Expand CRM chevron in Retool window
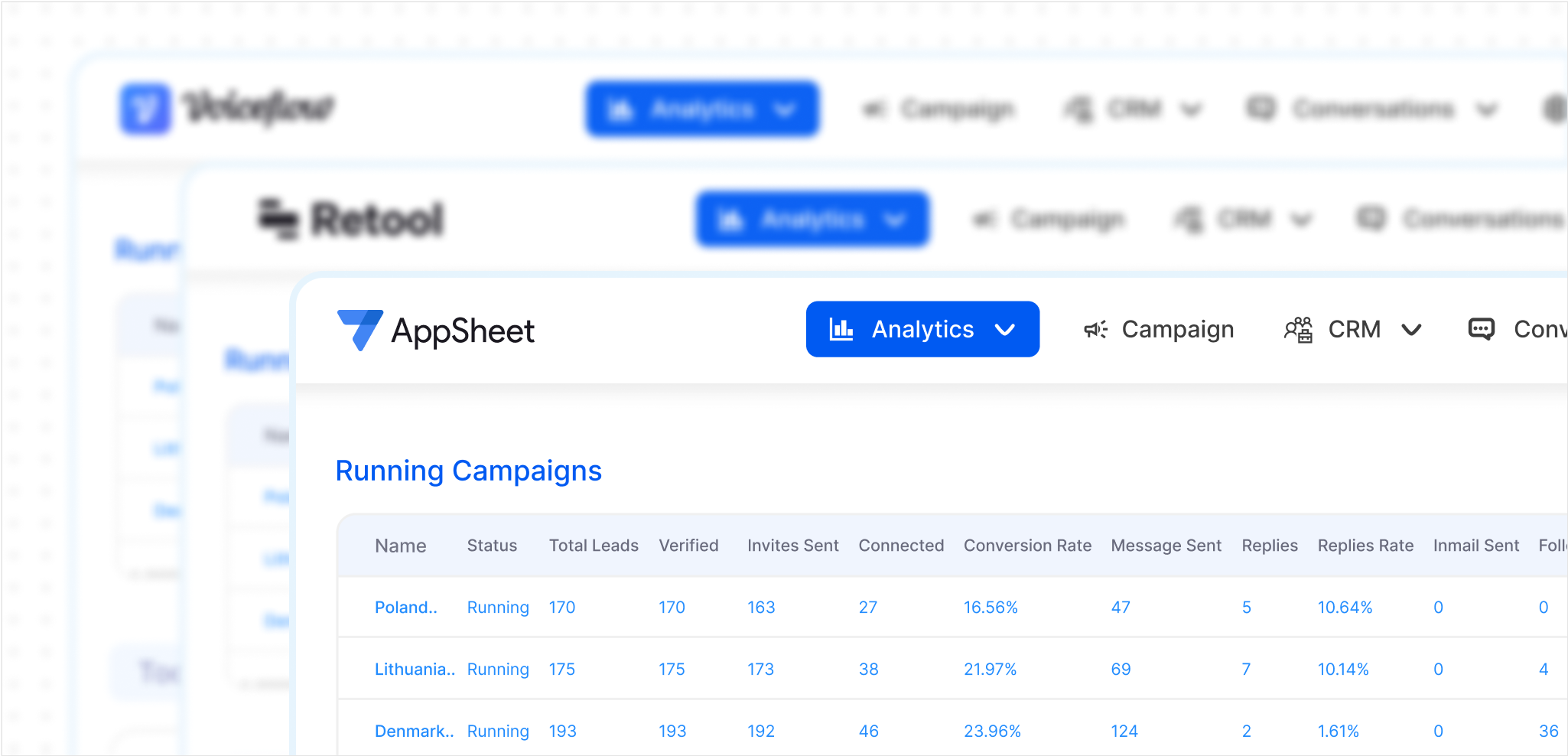Image resolution: width=1568 pixels, height=756 pixels. pyautogui.click(x=1301, y=220)
